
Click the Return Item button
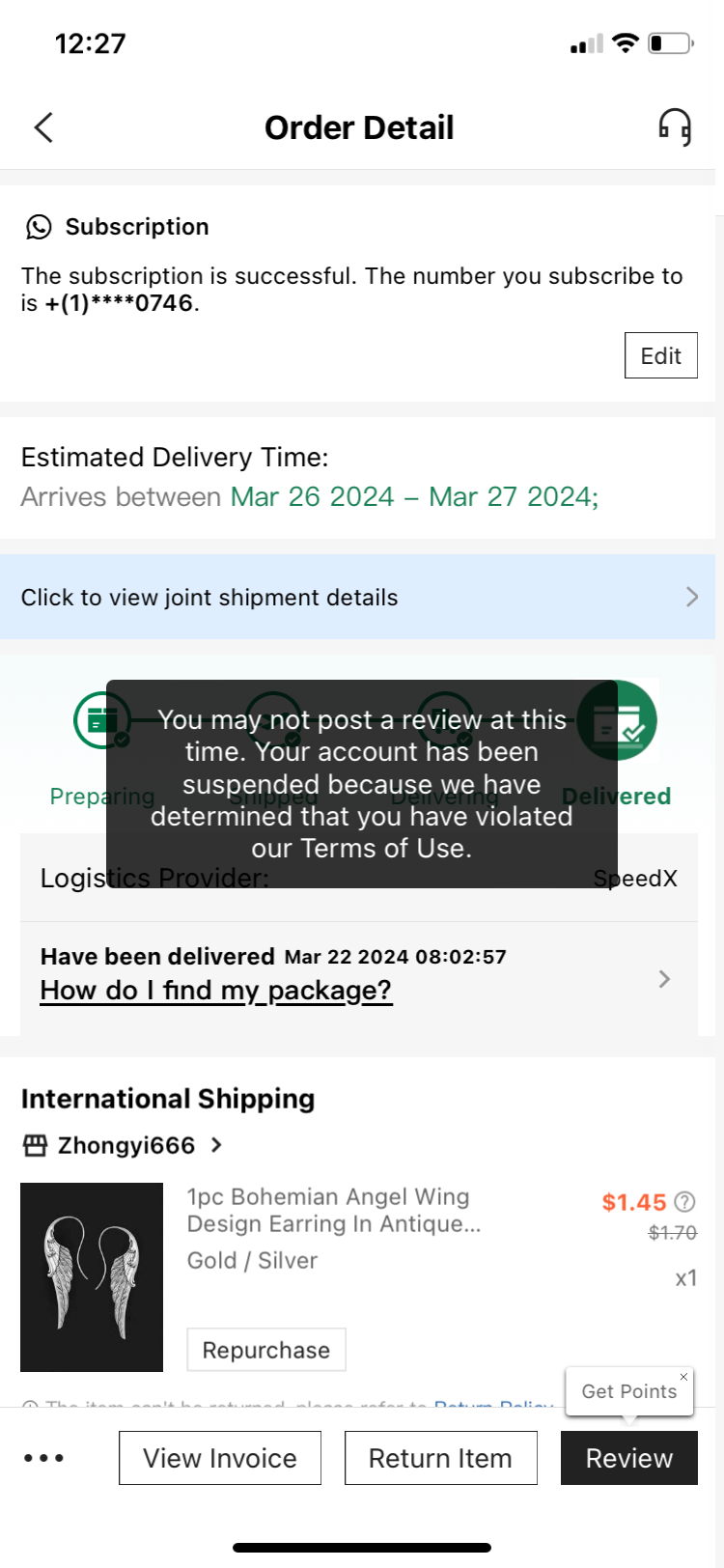pos(441,1458)
